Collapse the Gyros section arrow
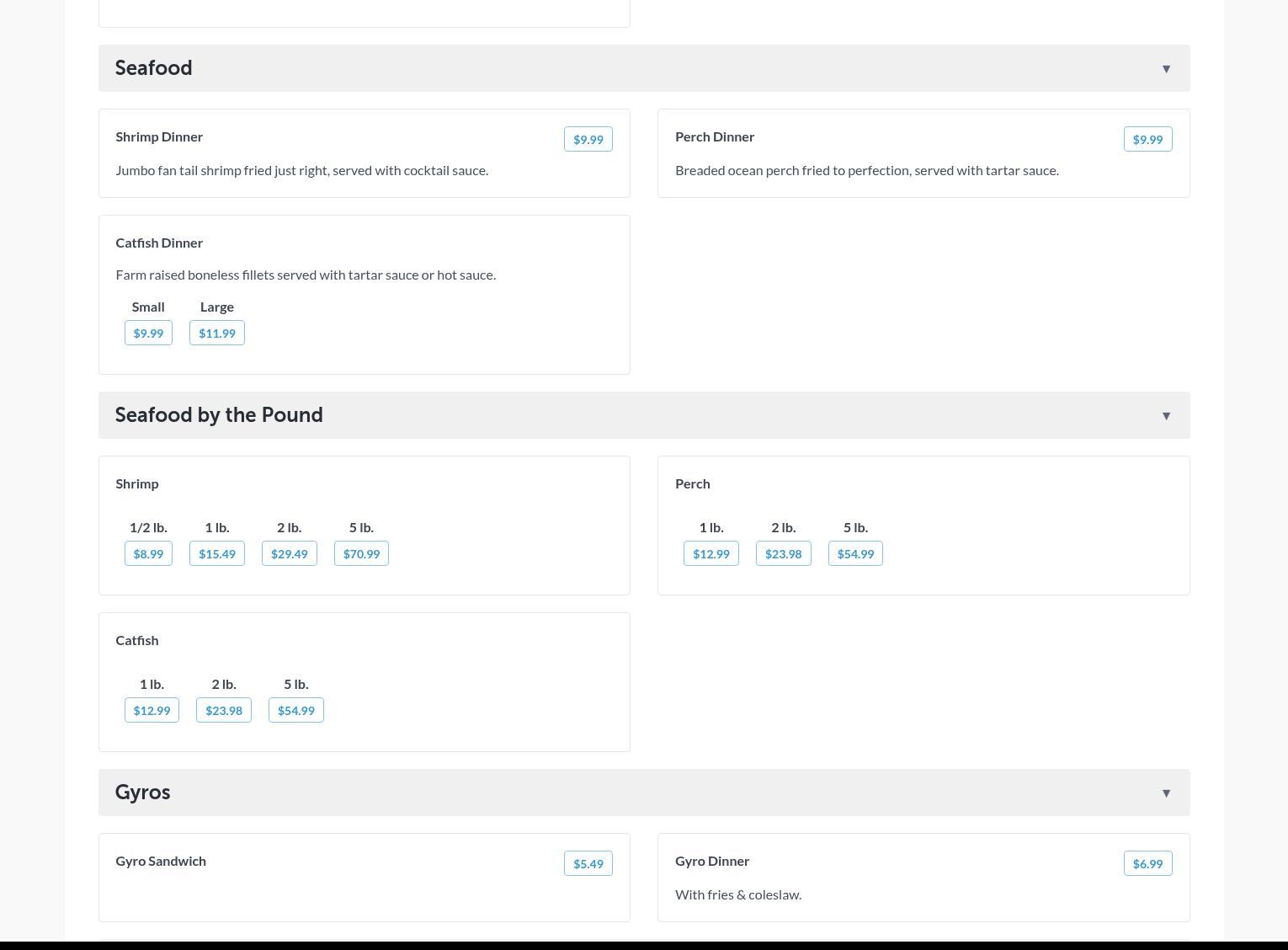Screen dimensions: 1288x950 click(x=1166, y=793)
